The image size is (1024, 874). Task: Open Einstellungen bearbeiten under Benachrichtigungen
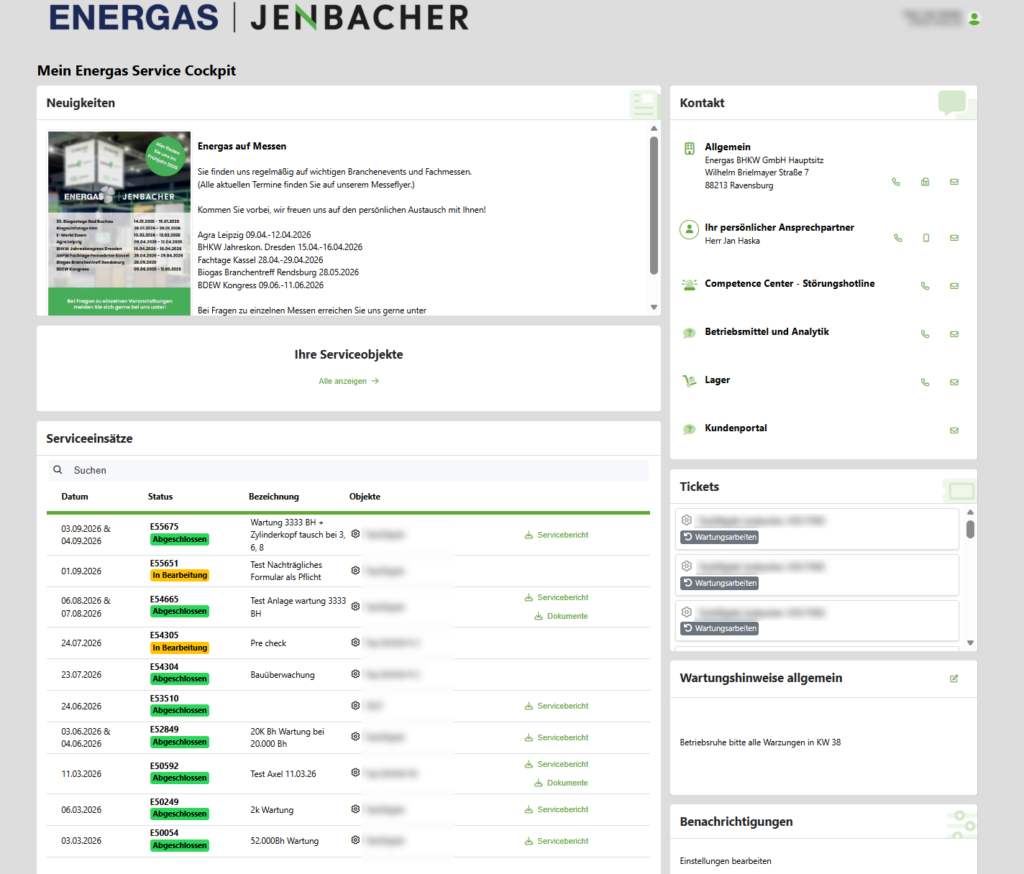click(725, 861)
